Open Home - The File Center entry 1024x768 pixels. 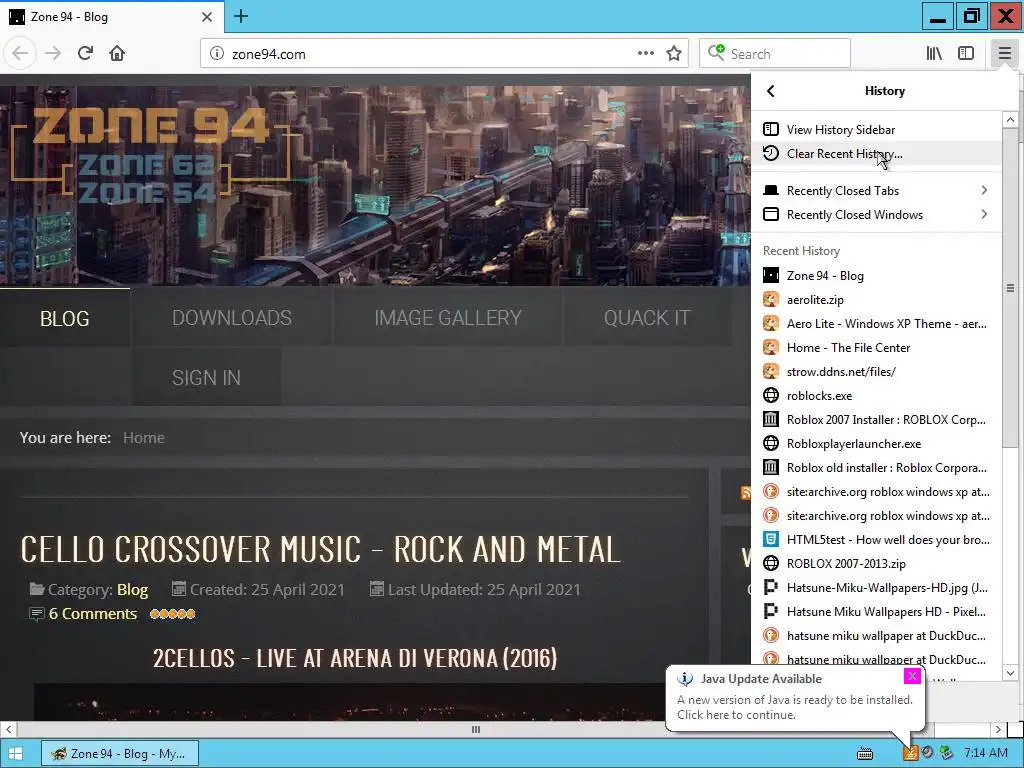[x=876, y=348]
